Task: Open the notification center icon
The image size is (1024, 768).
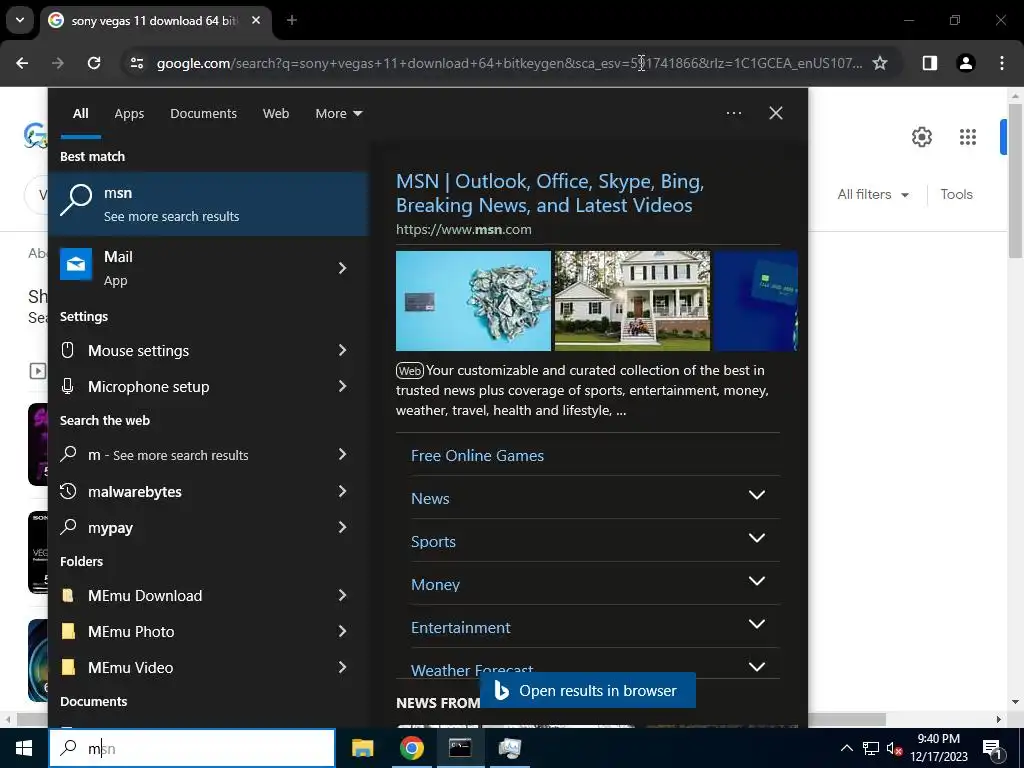Action: (992, 748)
